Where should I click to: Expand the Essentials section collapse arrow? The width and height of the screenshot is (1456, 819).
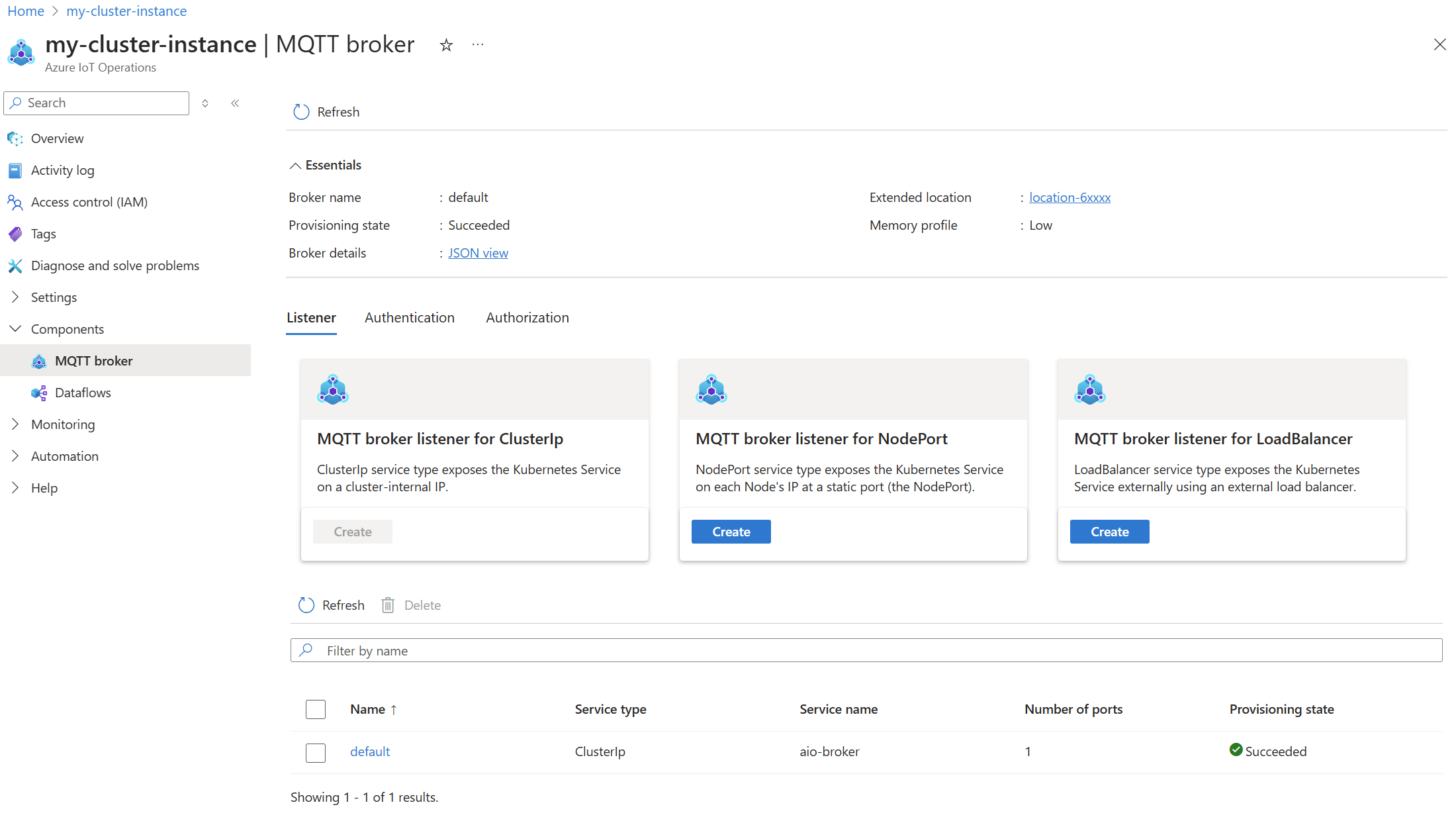[x=294, y=164]
